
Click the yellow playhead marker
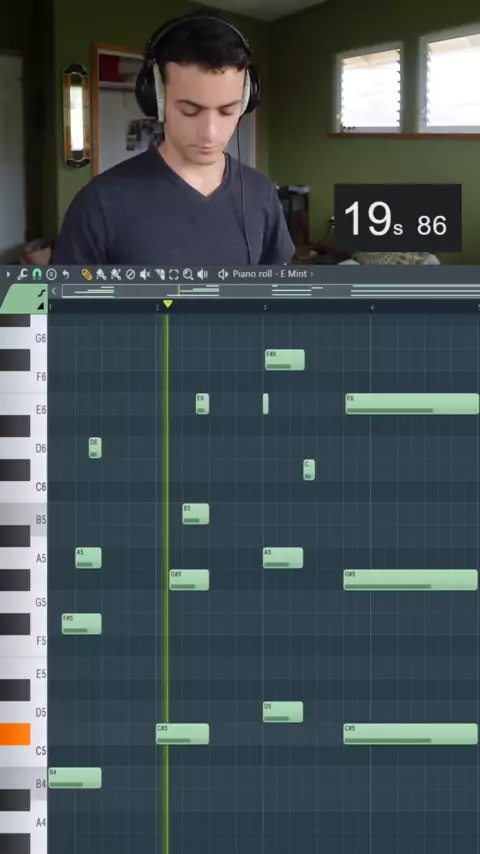[168, 304]
